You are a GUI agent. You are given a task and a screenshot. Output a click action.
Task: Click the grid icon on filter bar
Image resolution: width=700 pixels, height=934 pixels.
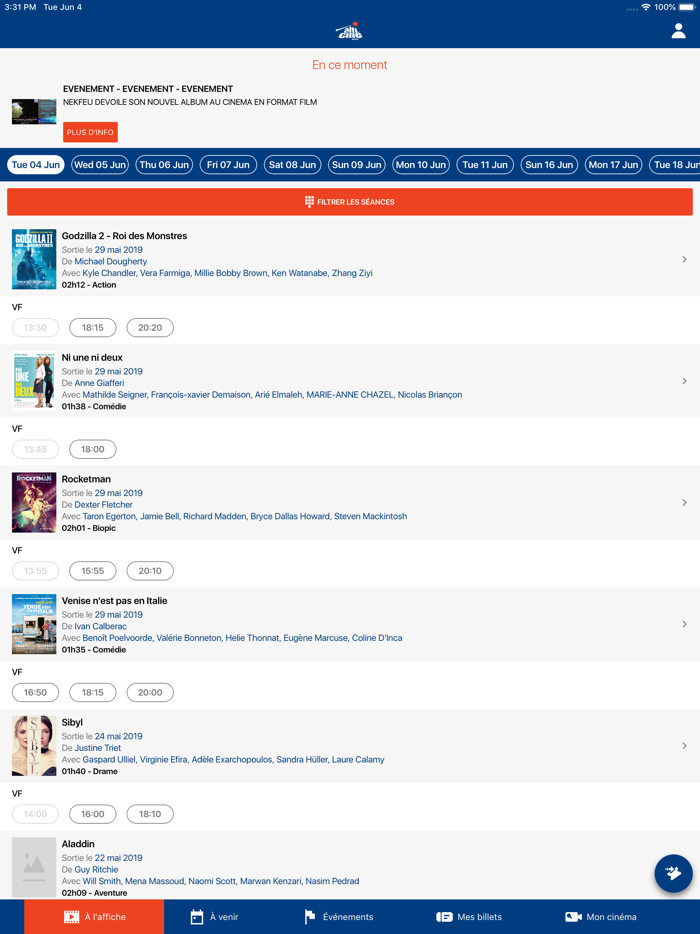point(309,202)
